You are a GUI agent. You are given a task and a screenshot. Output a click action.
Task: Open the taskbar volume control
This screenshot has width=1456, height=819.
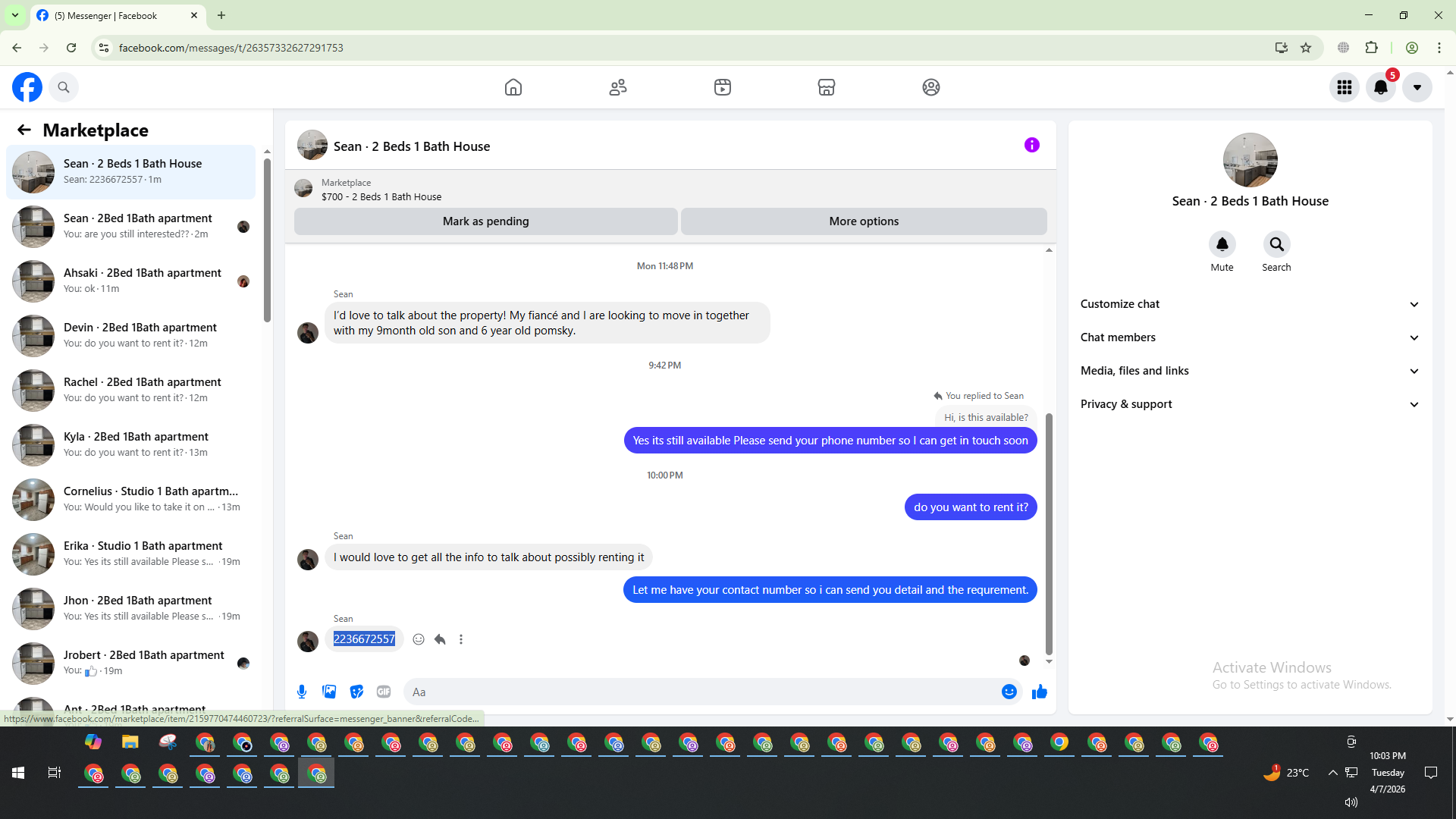pos(1351,802)
